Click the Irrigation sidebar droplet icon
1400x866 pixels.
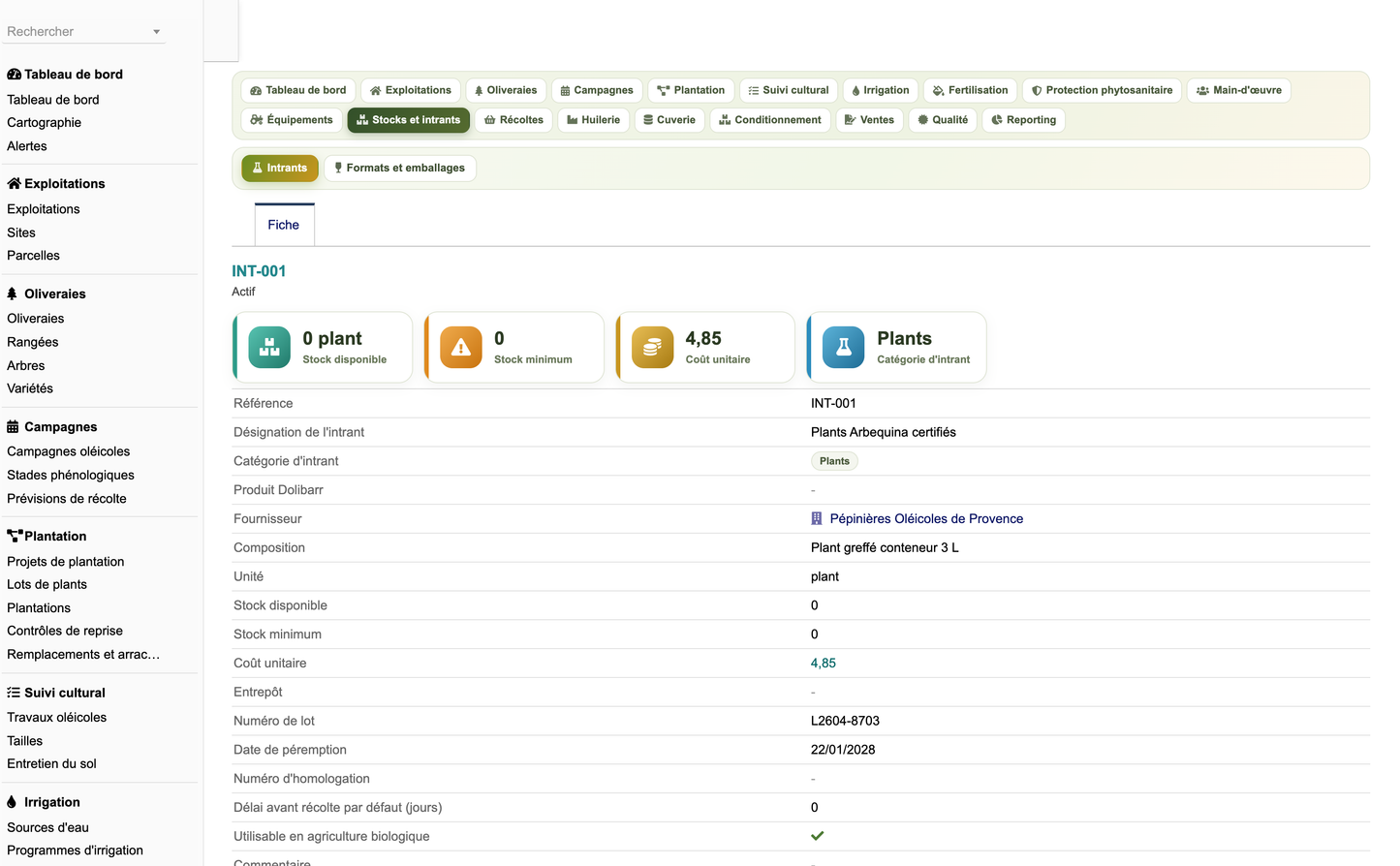point(12,802)
